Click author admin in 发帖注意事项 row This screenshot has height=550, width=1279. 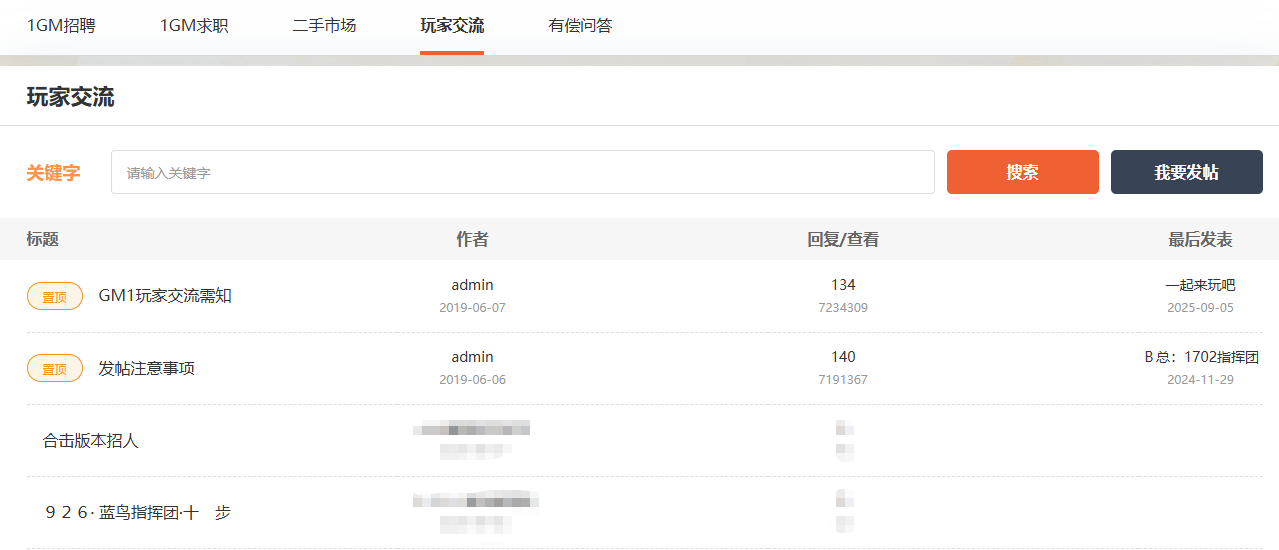point(473,357)
